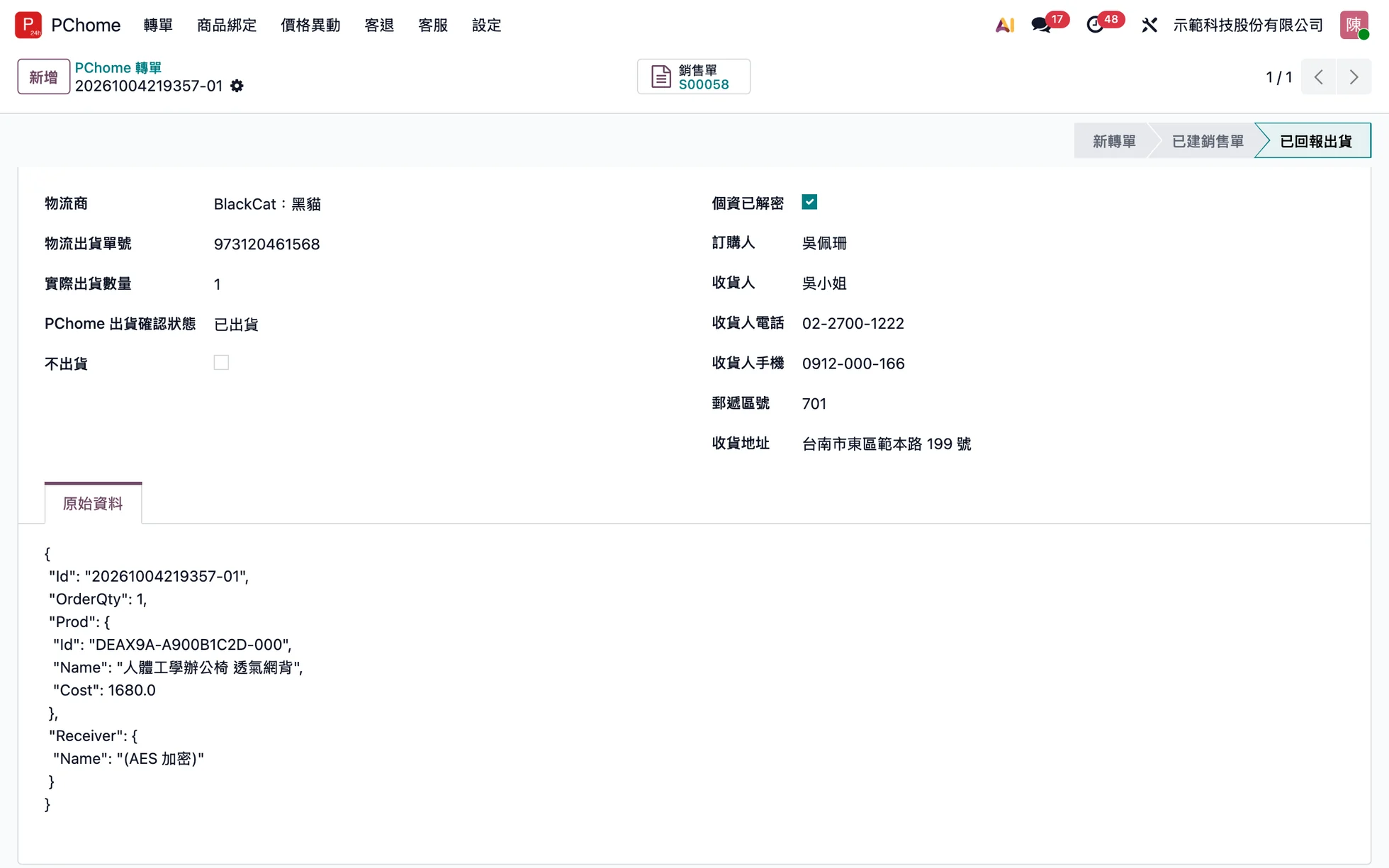This screenshot has height=868, width=1389.
Task: Open the 商品綁定 menu
Action: tap(227, 25)
